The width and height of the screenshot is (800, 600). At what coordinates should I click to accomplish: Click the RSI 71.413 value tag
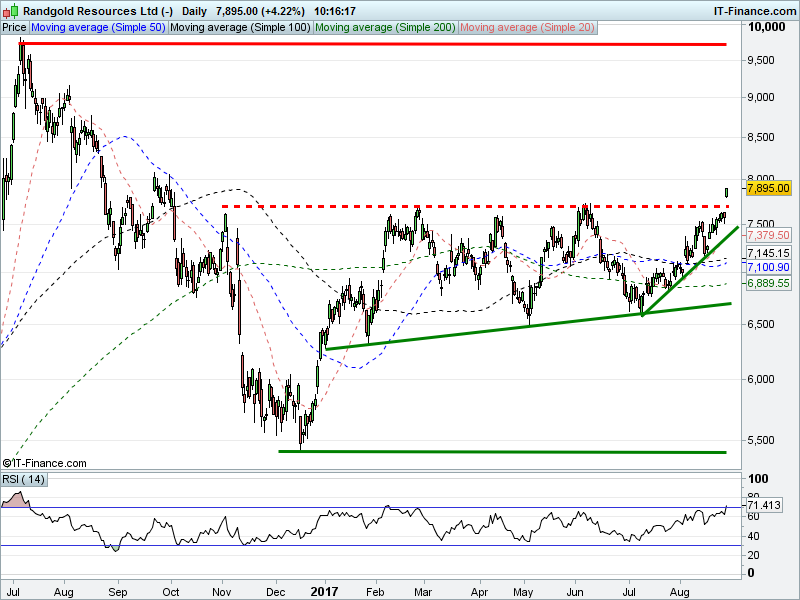764,506
